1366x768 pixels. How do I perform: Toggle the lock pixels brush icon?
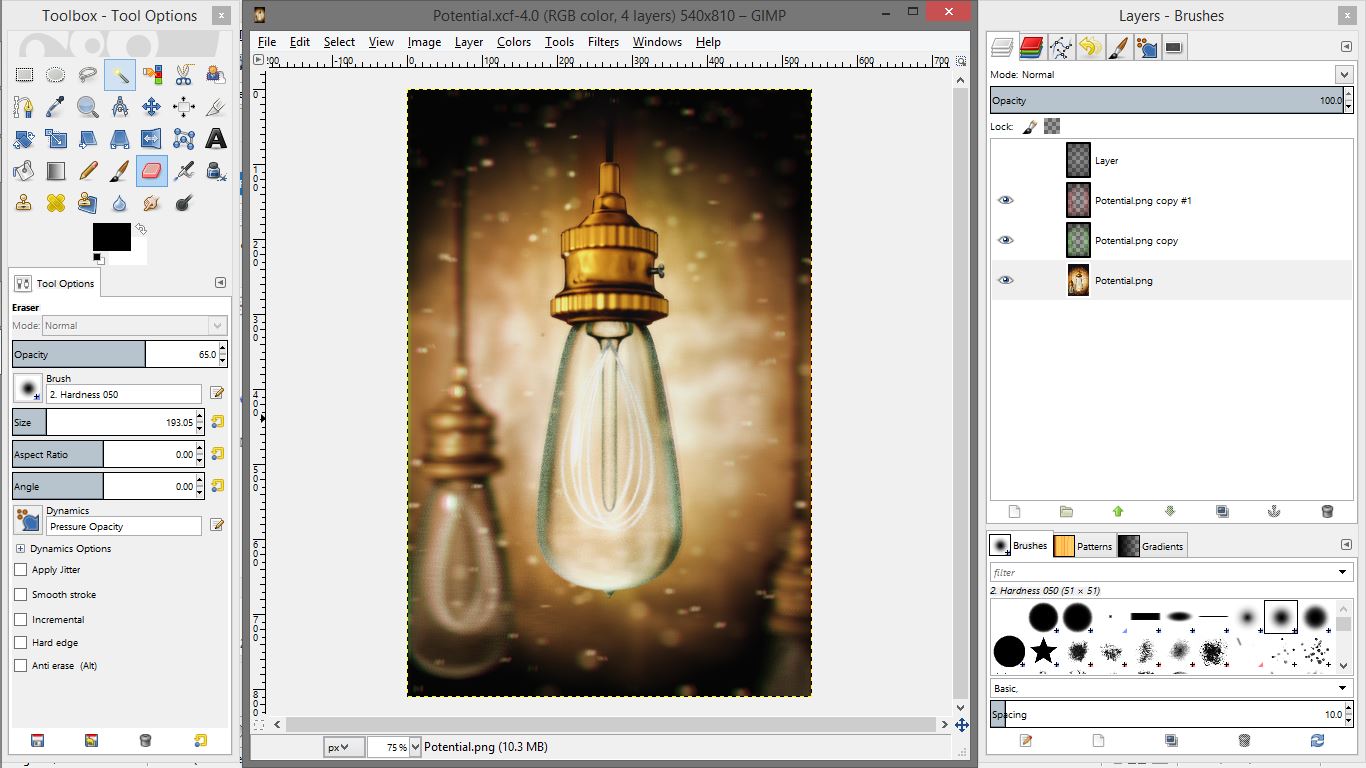pyautogui.click(x=1028, y=126)
